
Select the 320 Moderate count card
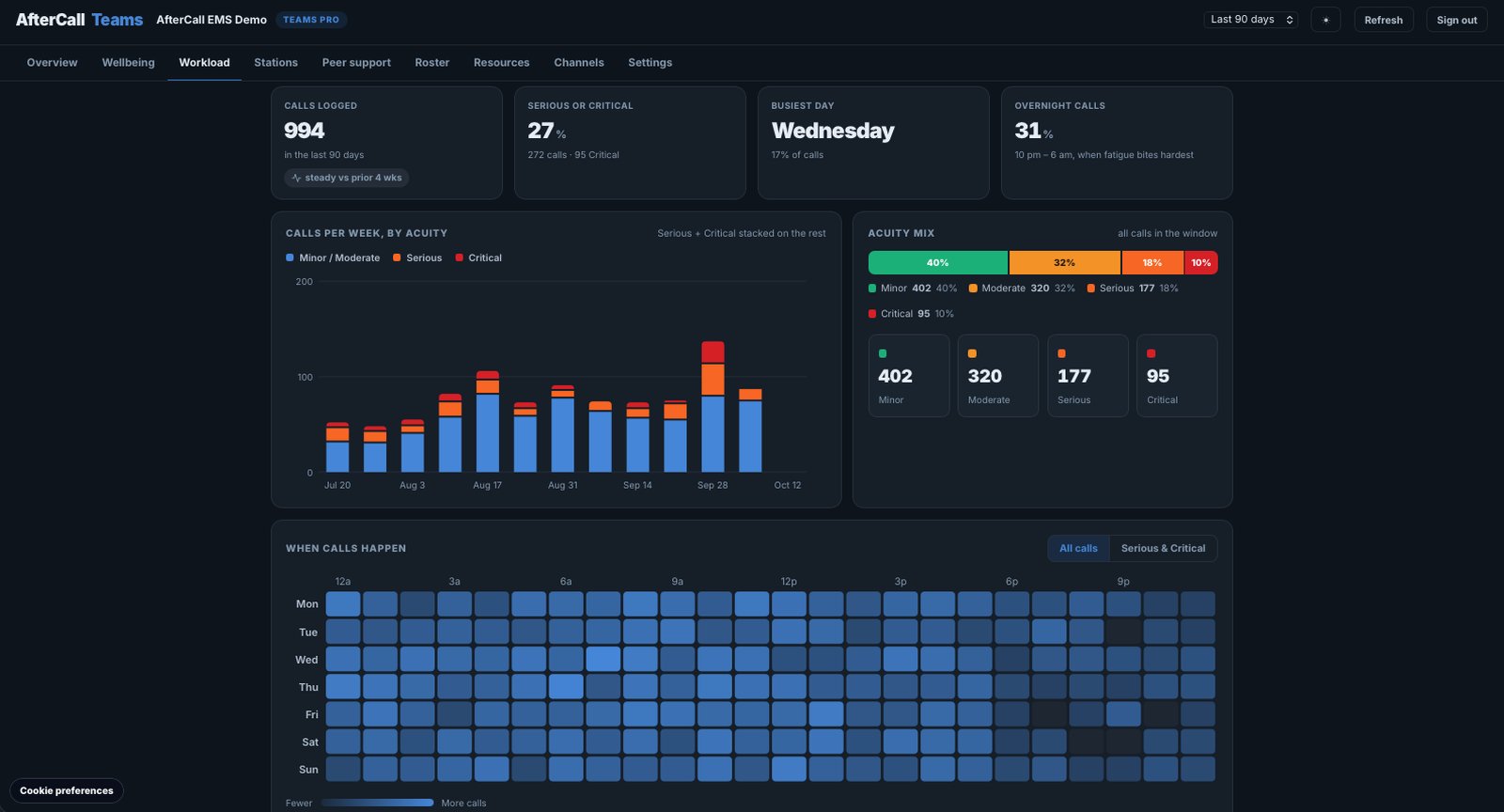[998, 376]
